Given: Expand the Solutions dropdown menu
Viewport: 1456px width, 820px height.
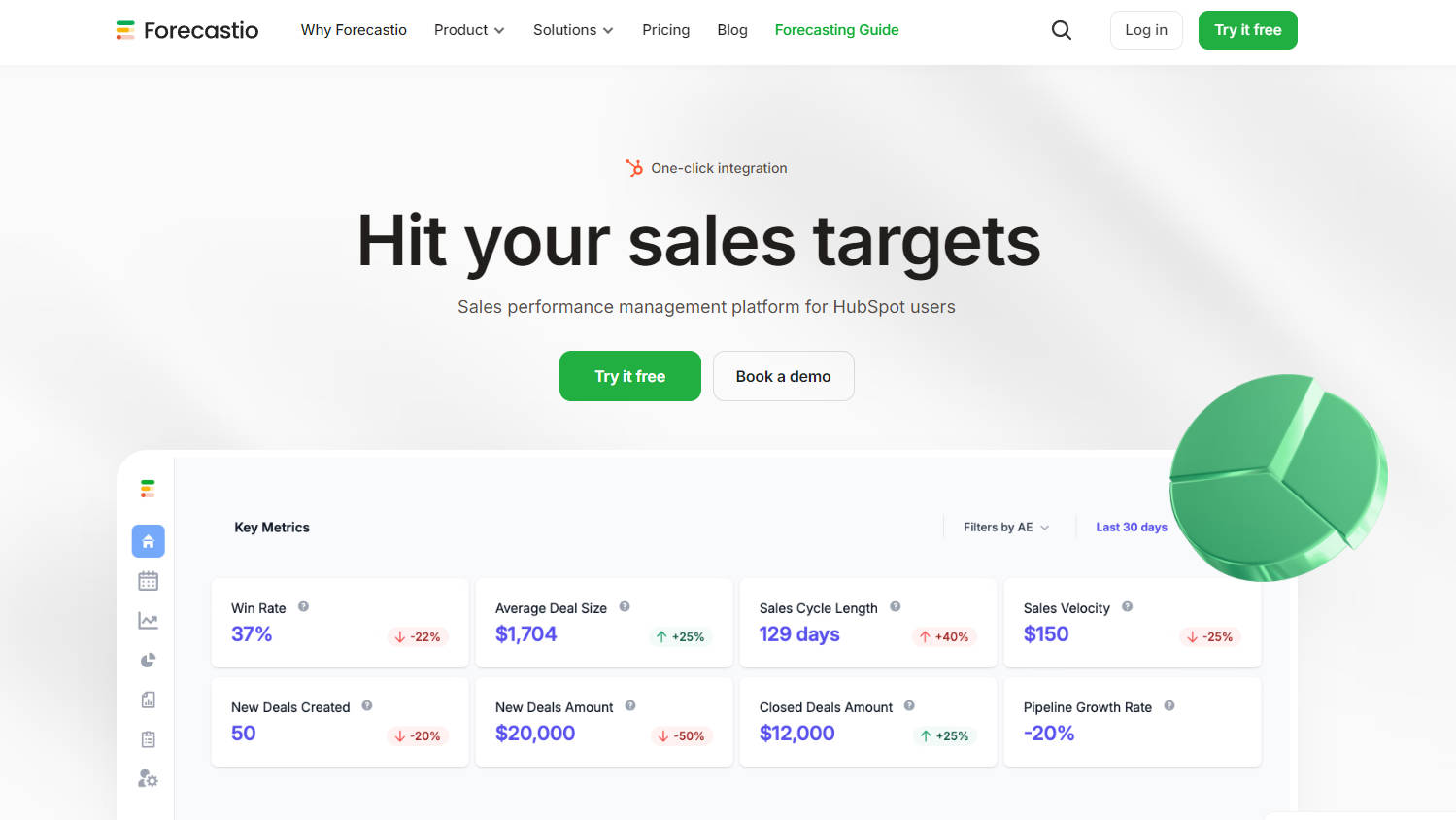Looking at the screenshot, I should click(573, 30).
